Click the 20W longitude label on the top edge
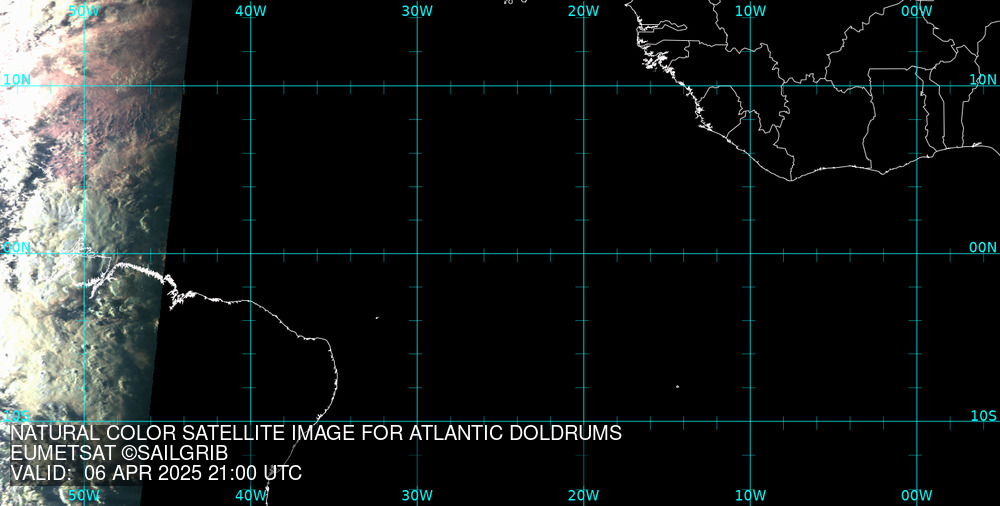This screenshot has width=1000, height=506. click(x=584, y=11)
